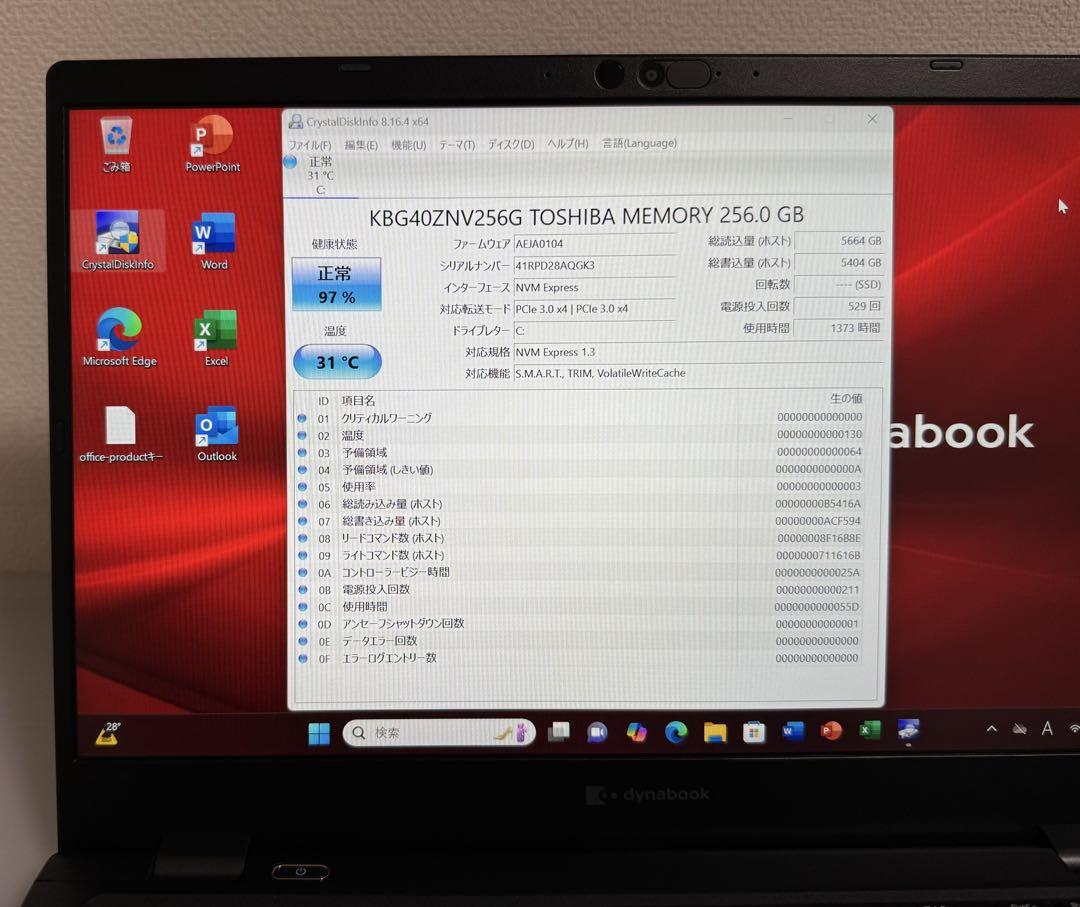Select the 0C 使用時間 attribute row

click(x=580, y=607)
